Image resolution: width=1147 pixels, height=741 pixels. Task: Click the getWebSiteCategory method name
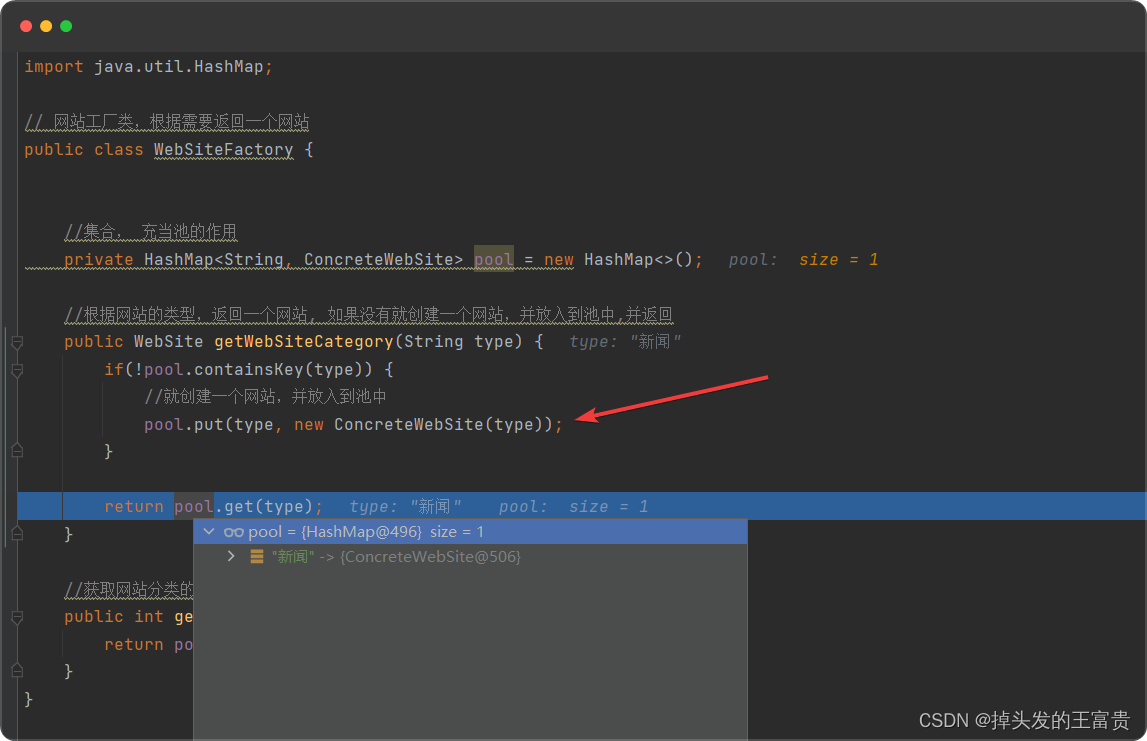pyautogui.click(x=304, y=342)
